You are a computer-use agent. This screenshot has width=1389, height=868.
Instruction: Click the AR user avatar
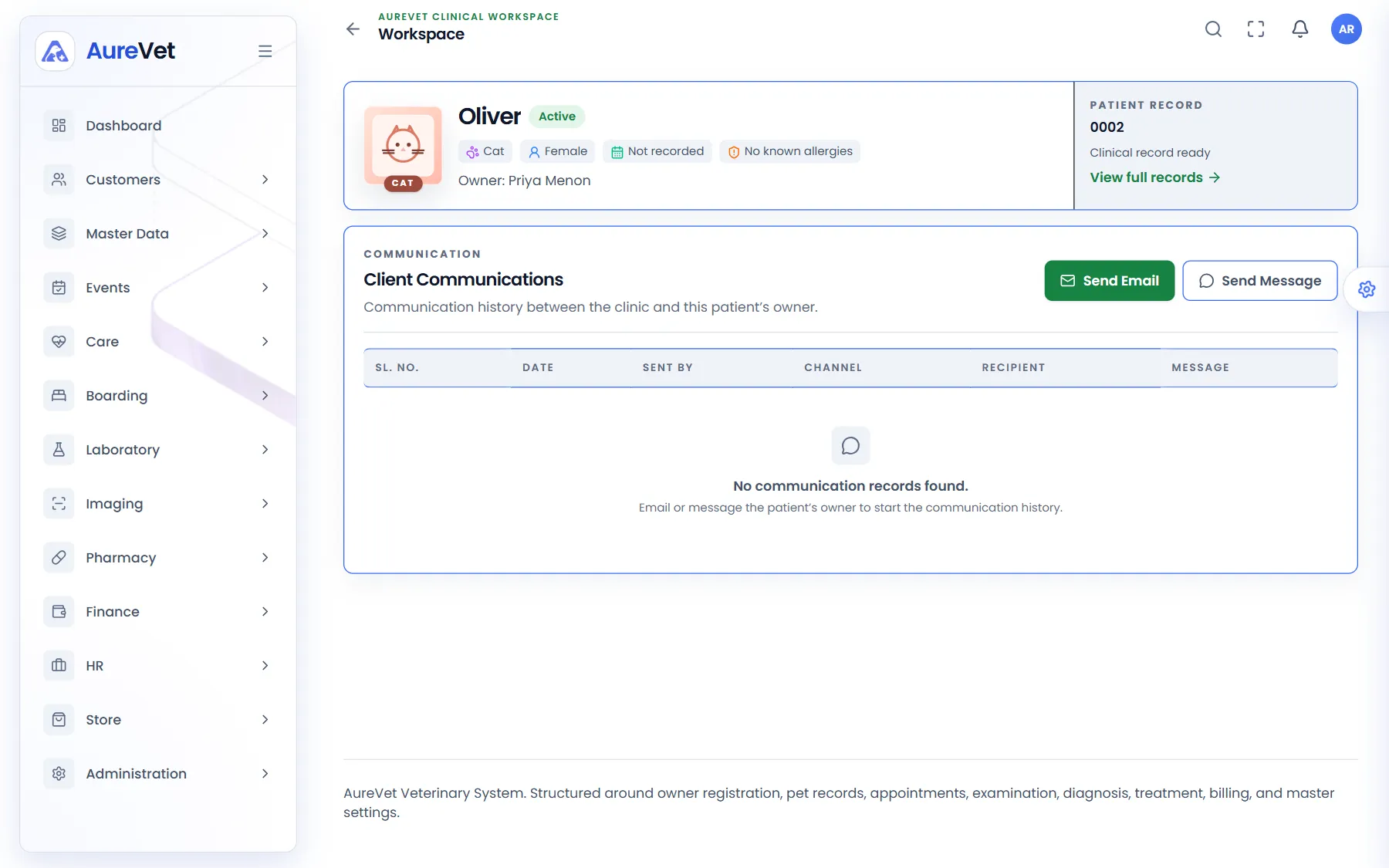1347,29
